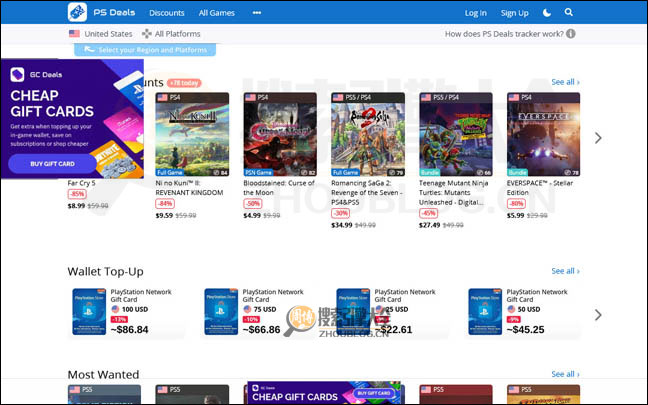Click the PS Deals logo icon

[x=77, y=12]
